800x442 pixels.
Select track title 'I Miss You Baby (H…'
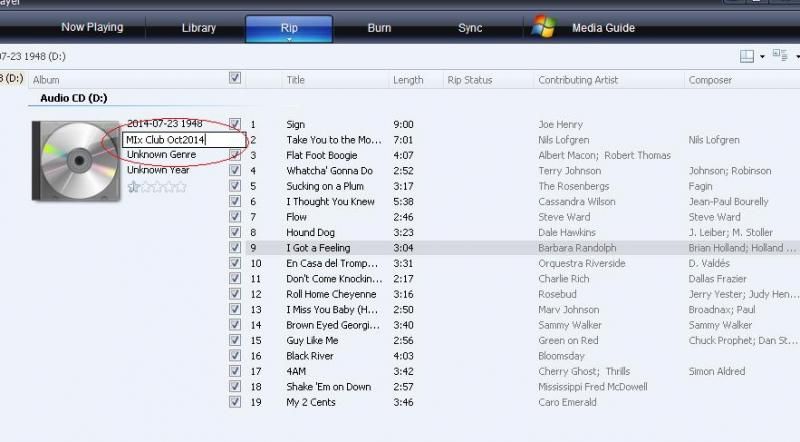(332, 309)
